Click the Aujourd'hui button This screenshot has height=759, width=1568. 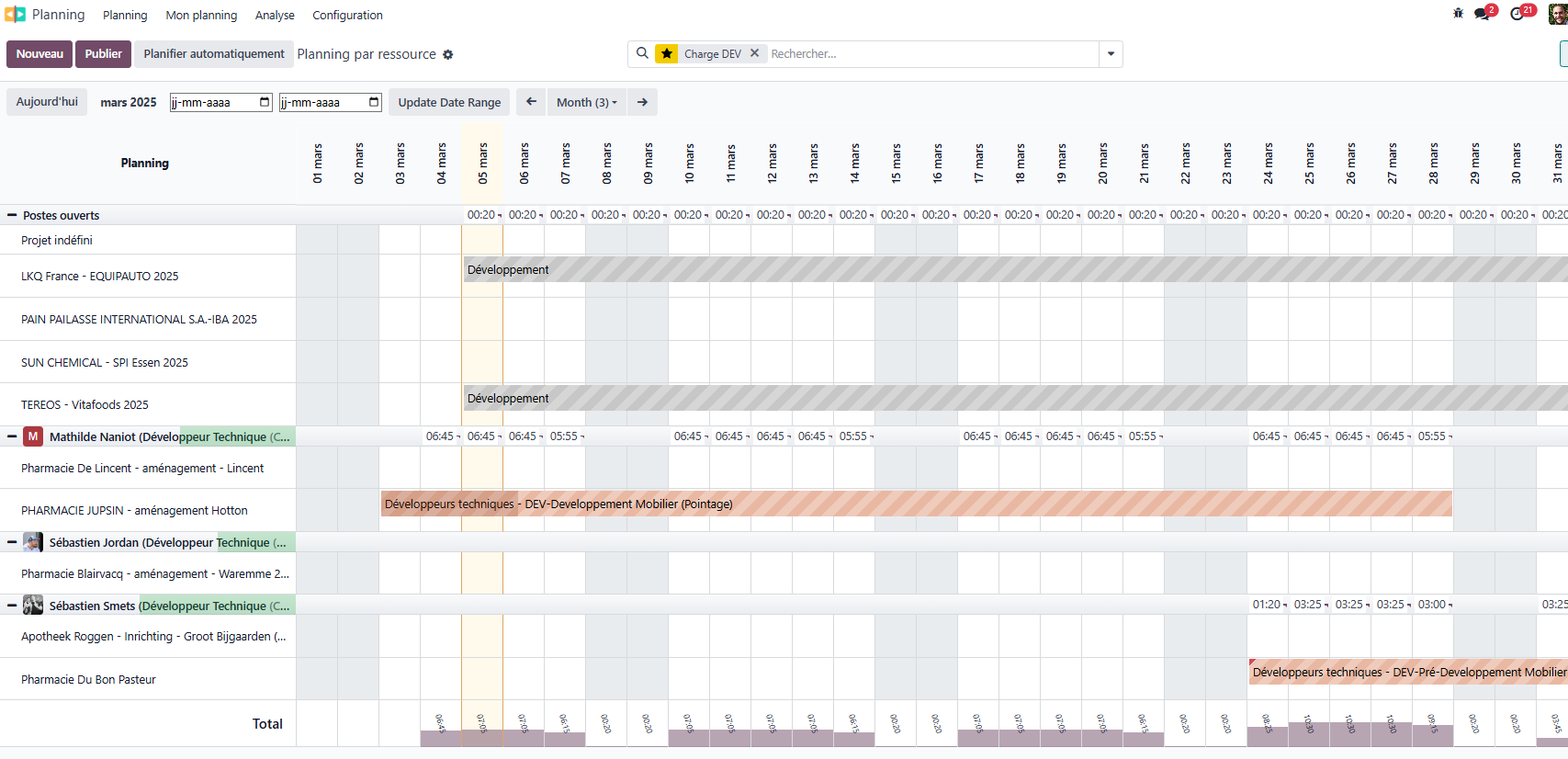tap(47, 102)
